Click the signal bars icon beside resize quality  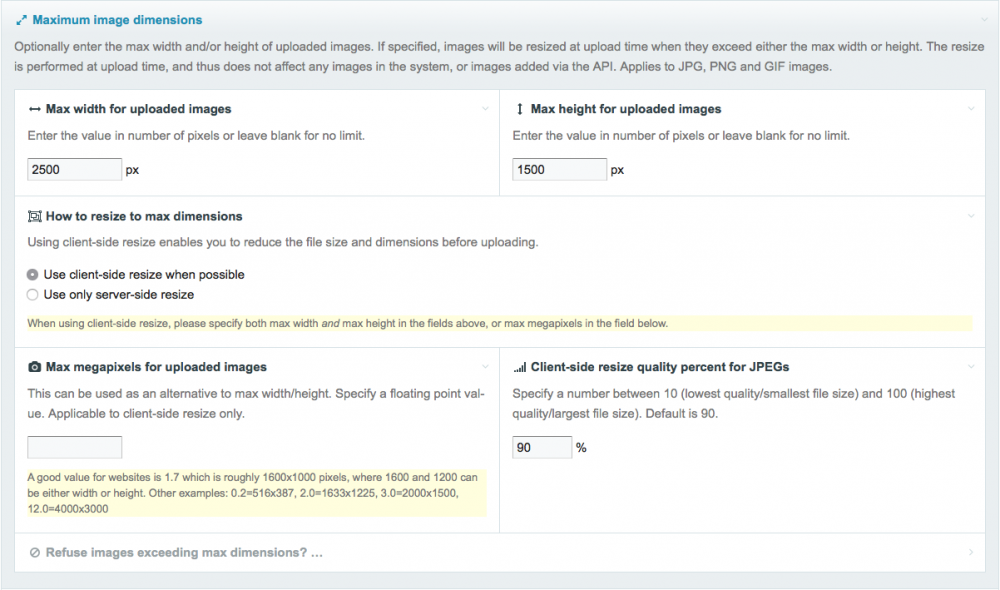coord(520,367)
